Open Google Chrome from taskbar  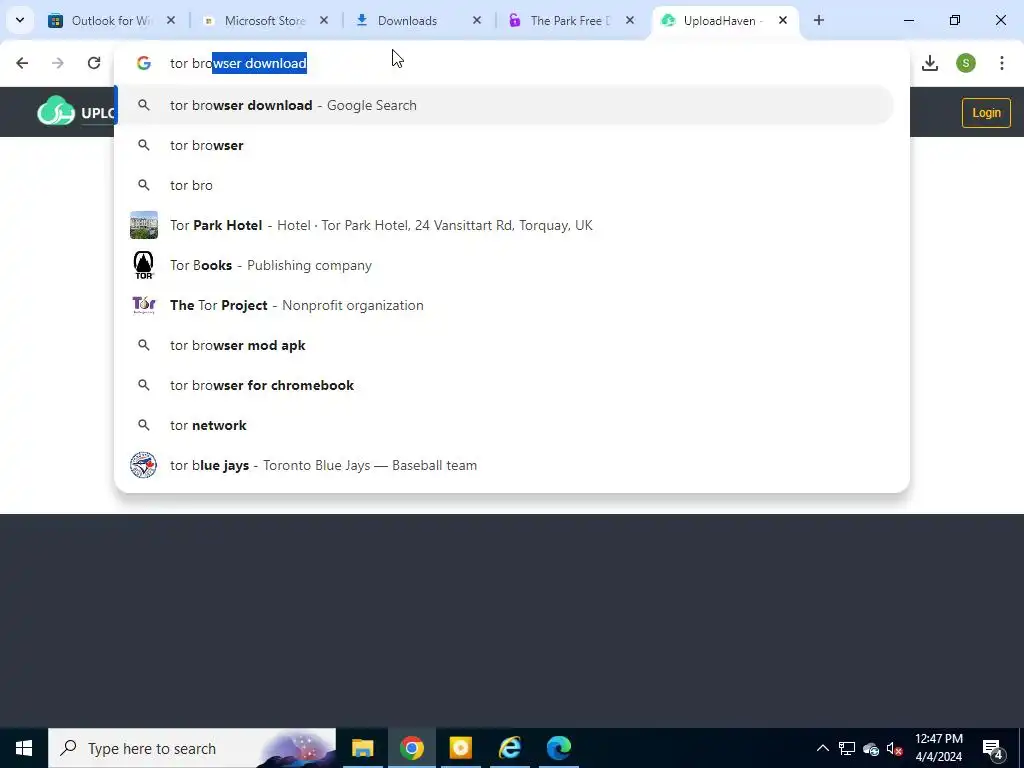411,748
